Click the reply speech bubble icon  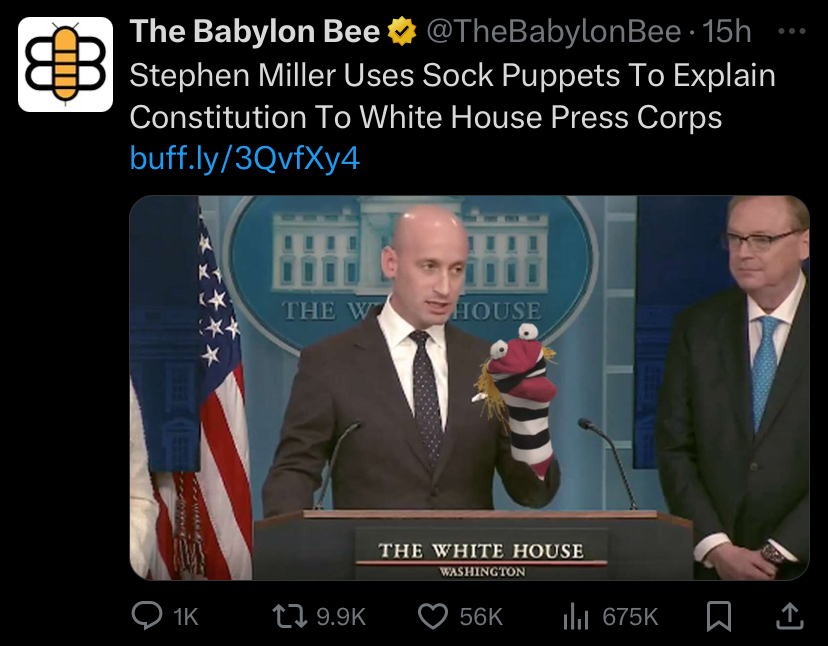[147, 616]
